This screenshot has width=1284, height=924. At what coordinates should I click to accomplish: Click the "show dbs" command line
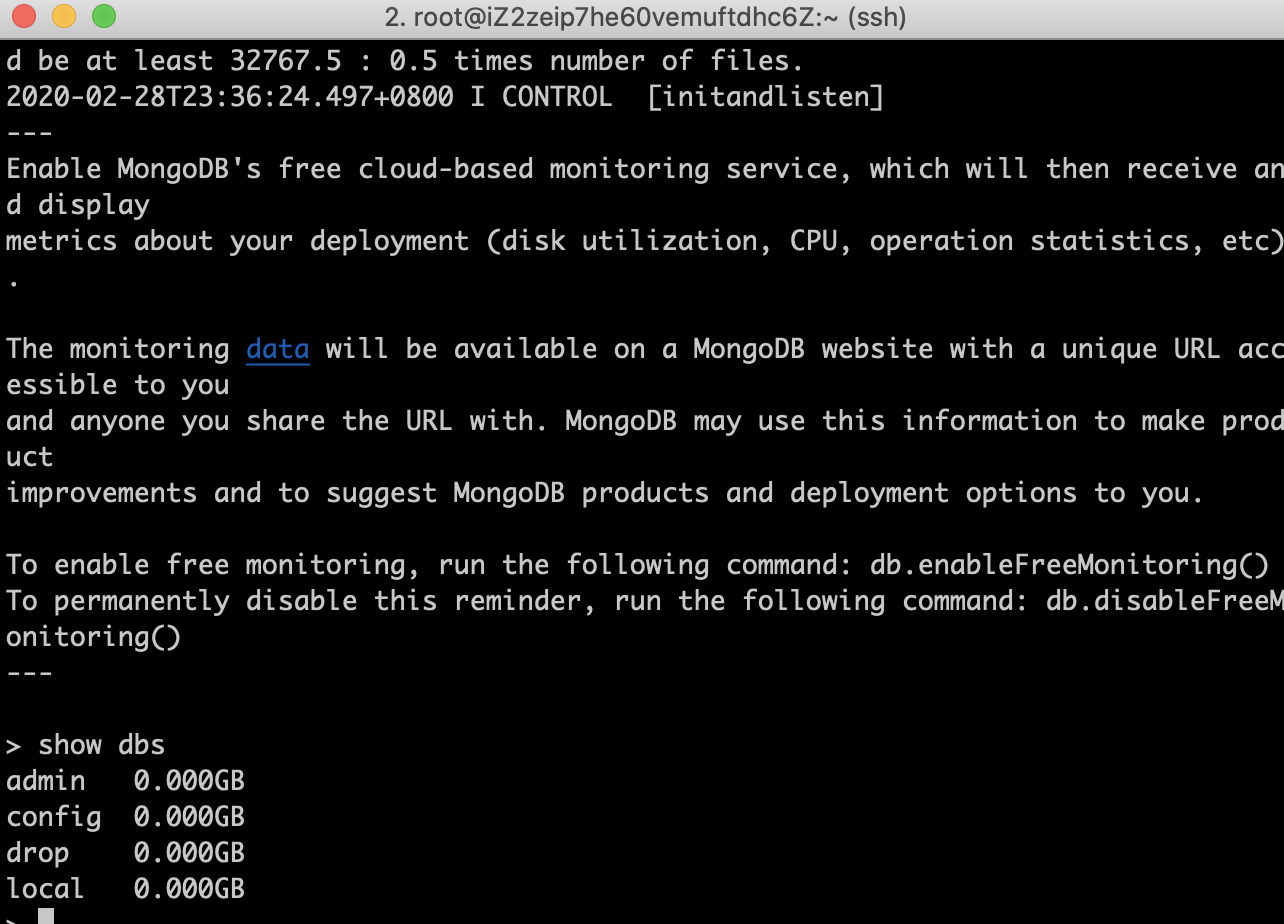(x=100, y=745)
